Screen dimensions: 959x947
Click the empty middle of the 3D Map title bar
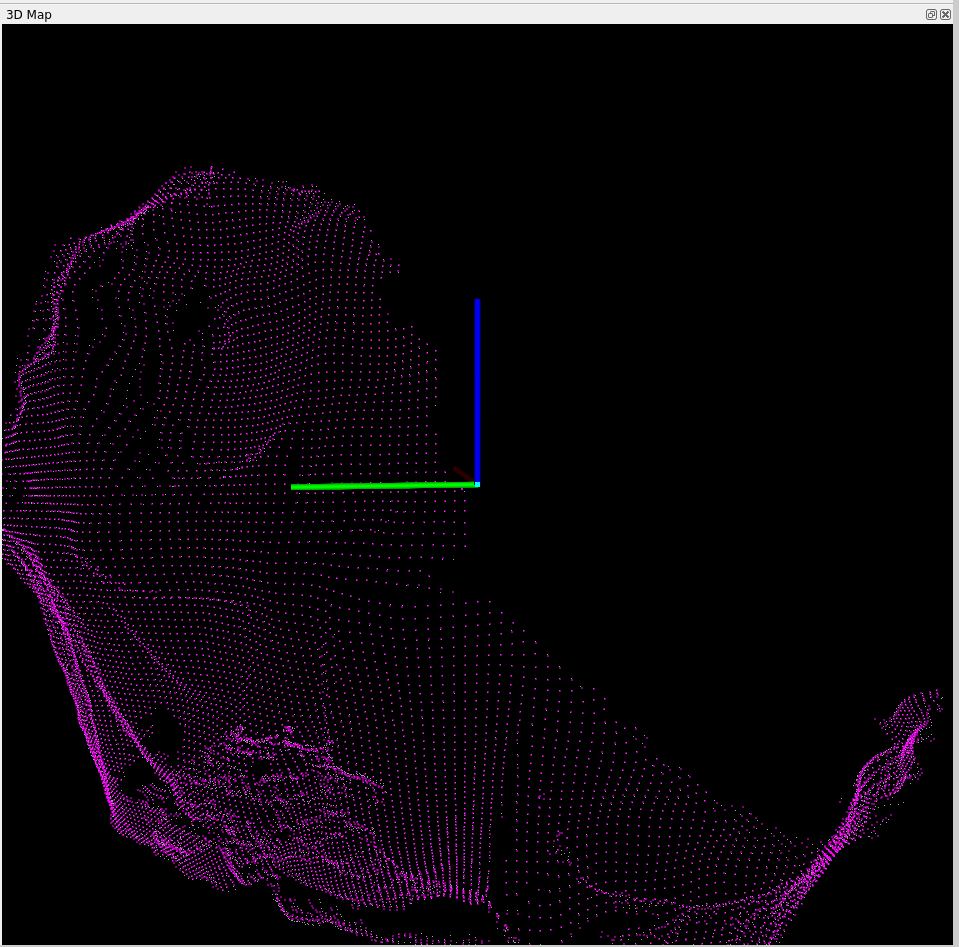pos(480,14)
